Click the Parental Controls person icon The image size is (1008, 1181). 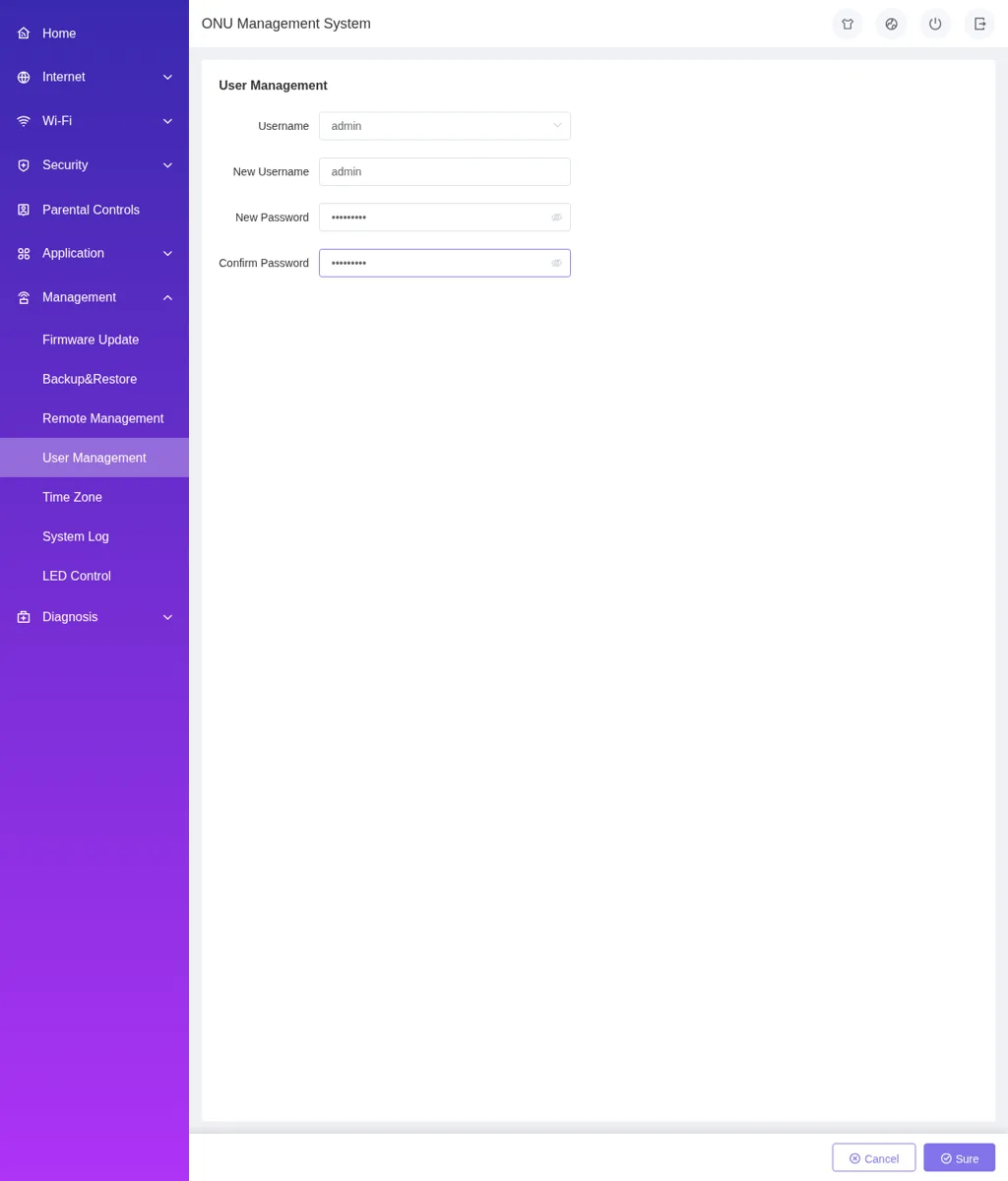tap(24, 210)
